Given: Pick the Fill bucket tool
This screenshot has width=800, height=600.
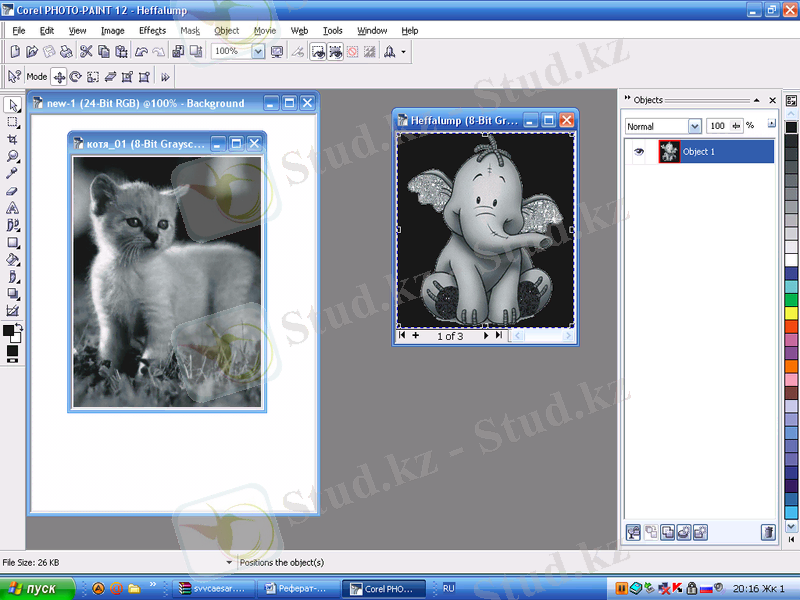Looking at the screenshot, I should [x=13, y=259].
